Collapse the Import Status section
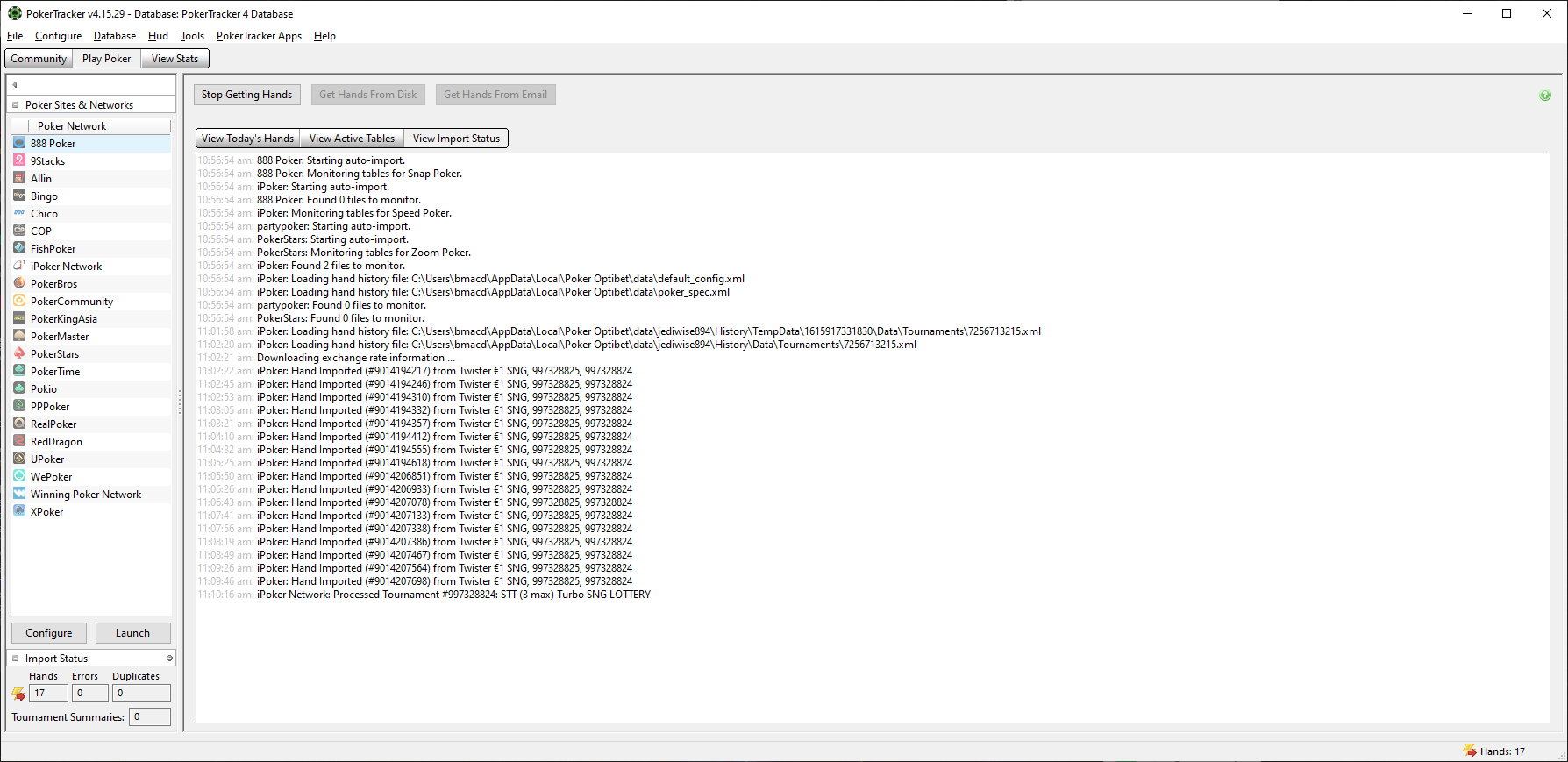 tap(15, 659)
